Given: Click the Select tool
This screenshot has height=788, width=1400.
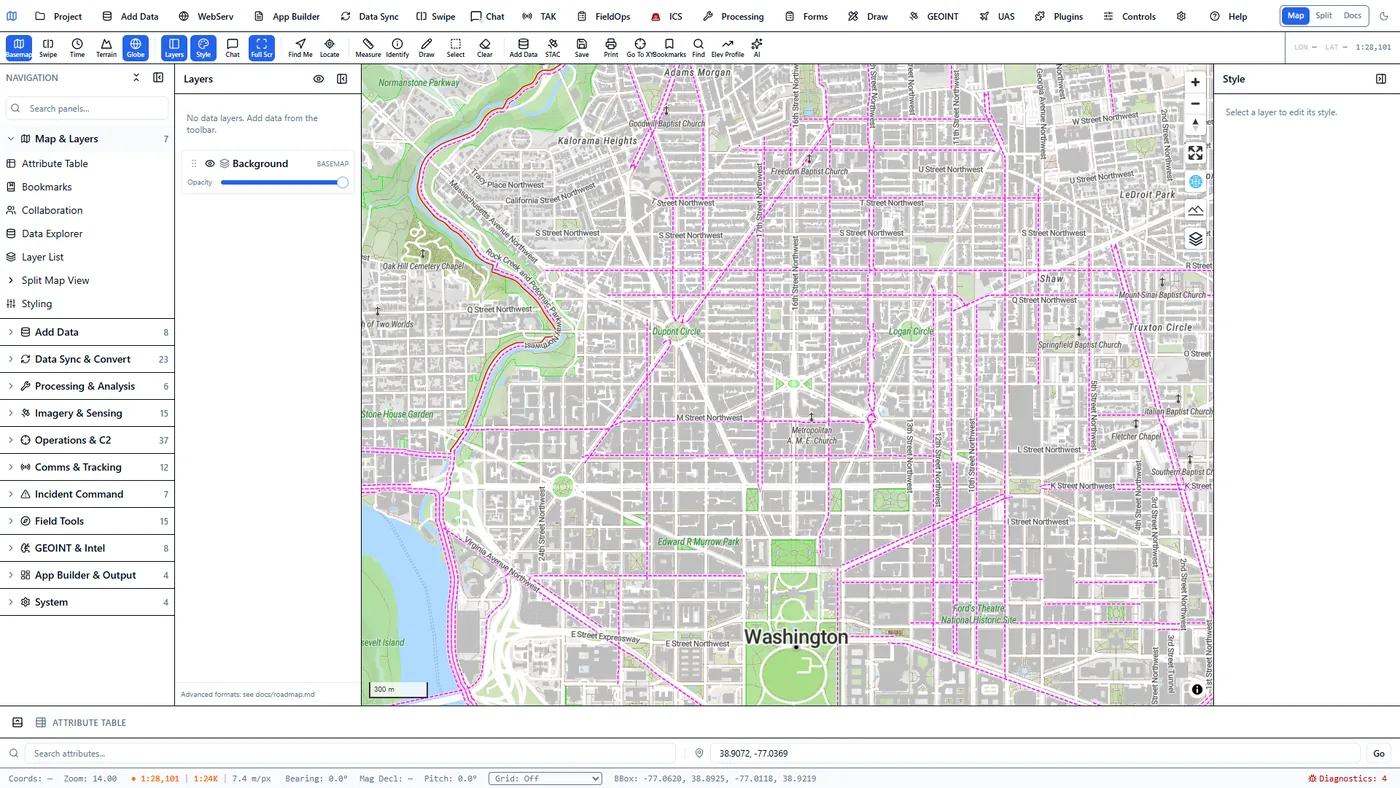Looking at the screenshot, I should click(455, 48).
